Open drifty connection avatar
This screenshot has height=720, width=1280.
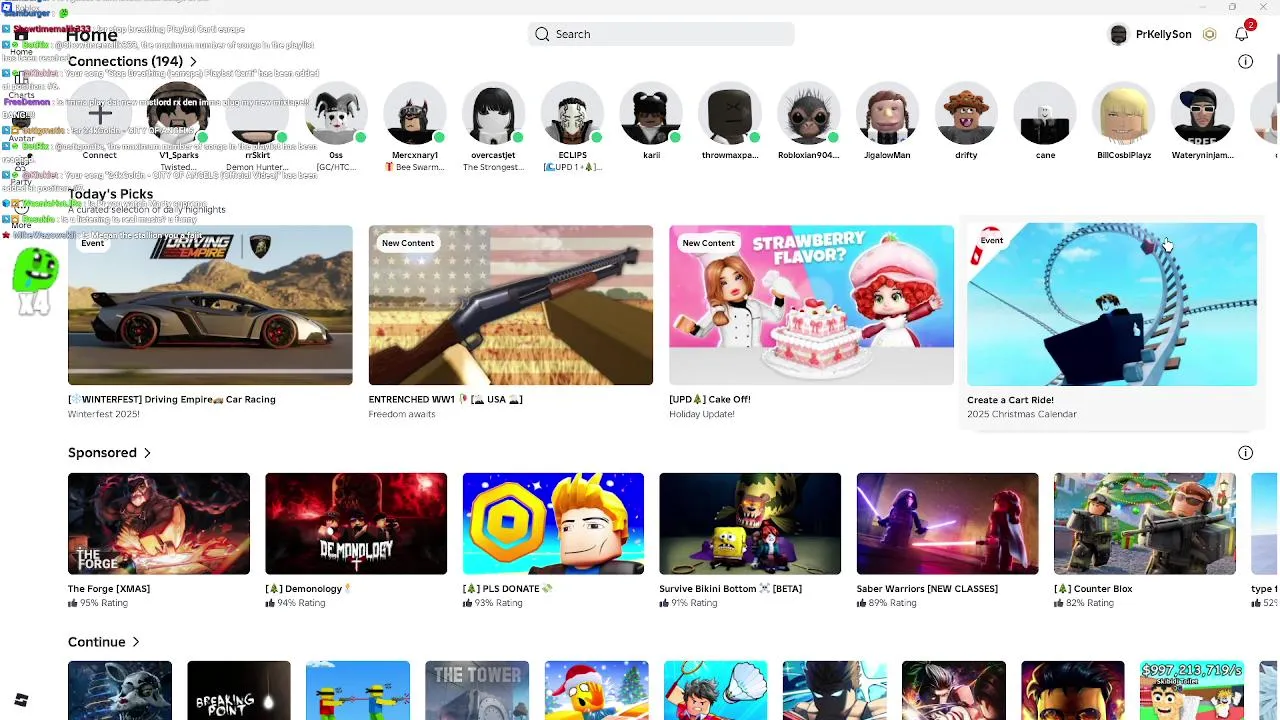tap(966, 114)
